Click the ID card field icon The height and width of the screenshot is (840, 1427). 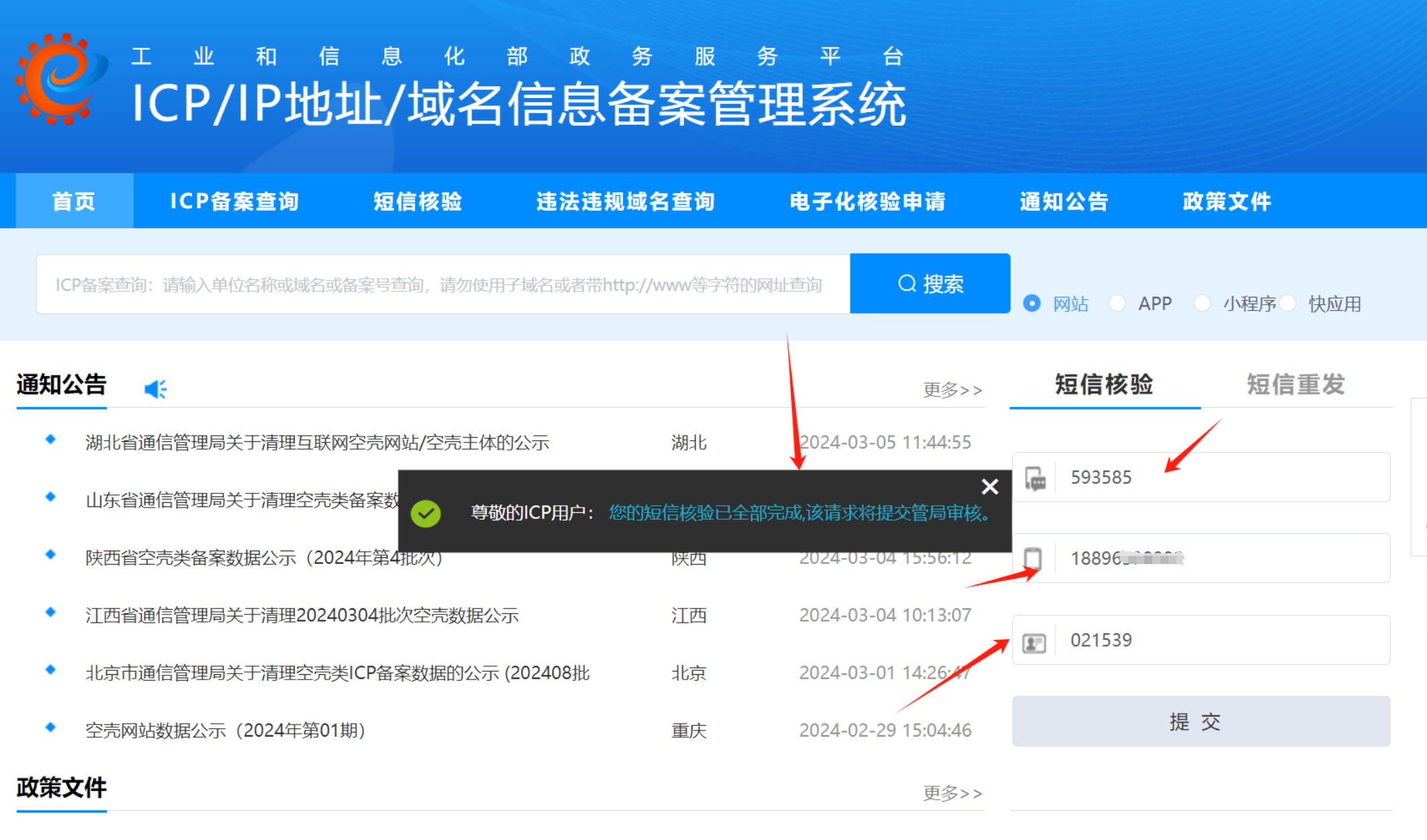tap(1034, 643)
